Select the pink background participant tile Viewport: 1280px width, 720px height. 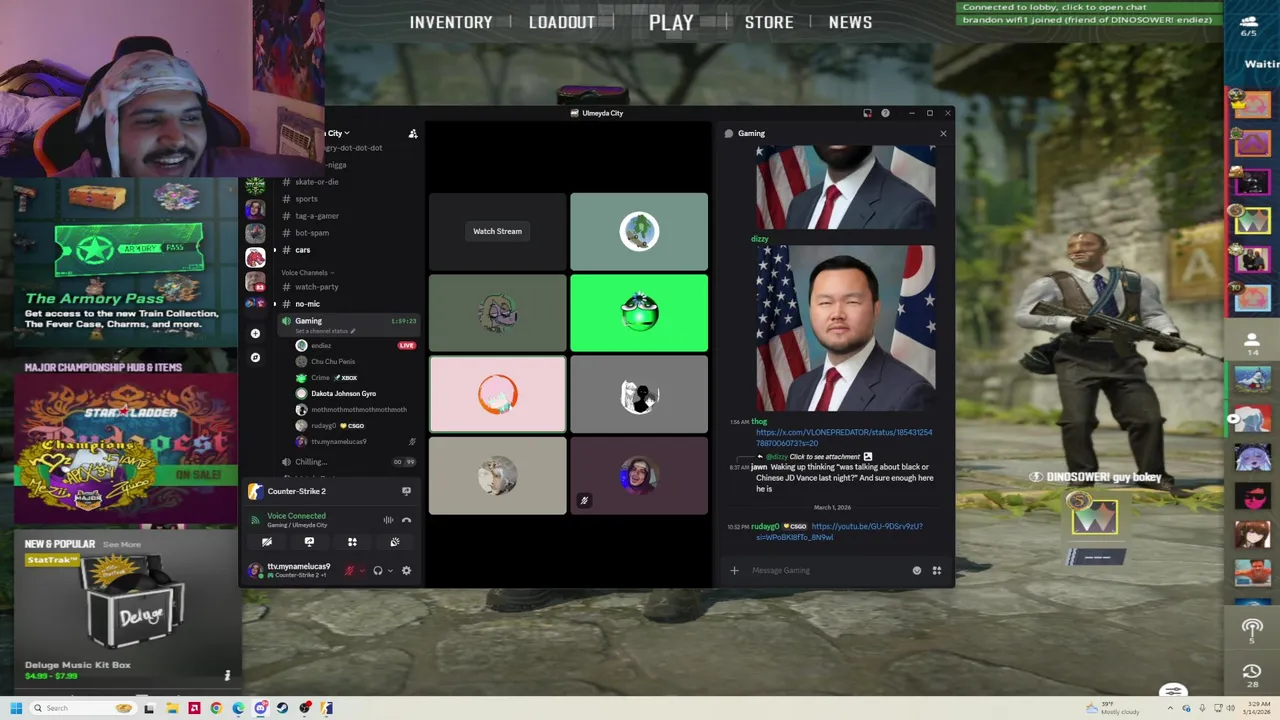(497, 395)
